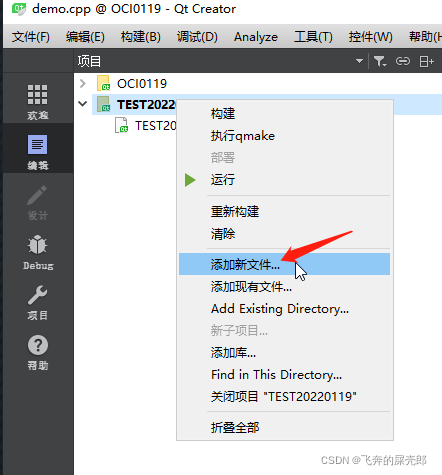
Task: Click the .pro file icon under TEST2022
Action: (121, 125)
